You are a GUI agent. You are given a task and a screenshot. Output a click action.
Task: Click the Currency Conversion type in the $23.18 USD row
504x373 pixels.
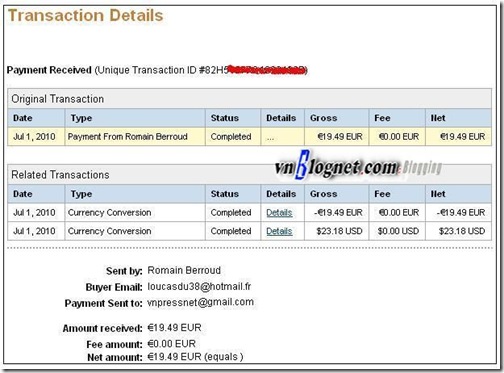pyautogui.click(x=109, y=231)
